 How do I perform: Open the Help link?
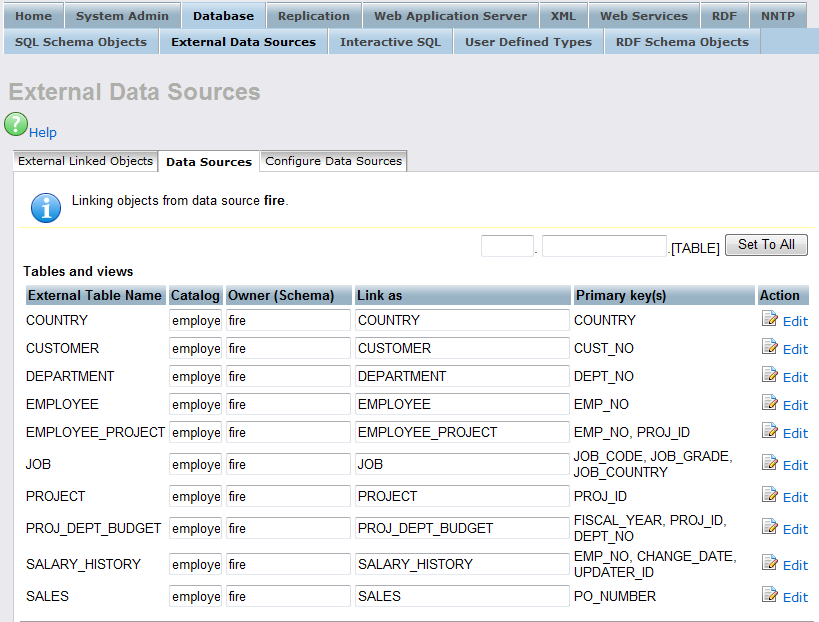point(43,132)
